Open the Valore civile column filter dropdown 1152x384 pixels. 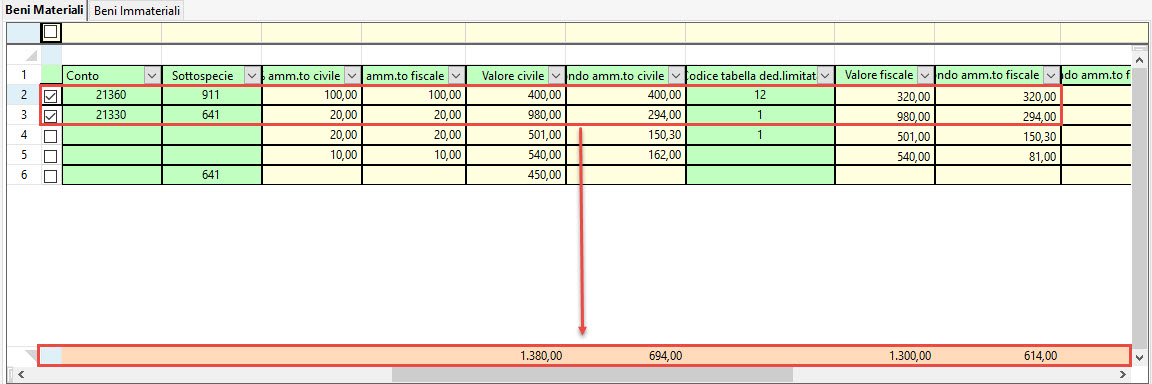(555, 75)
